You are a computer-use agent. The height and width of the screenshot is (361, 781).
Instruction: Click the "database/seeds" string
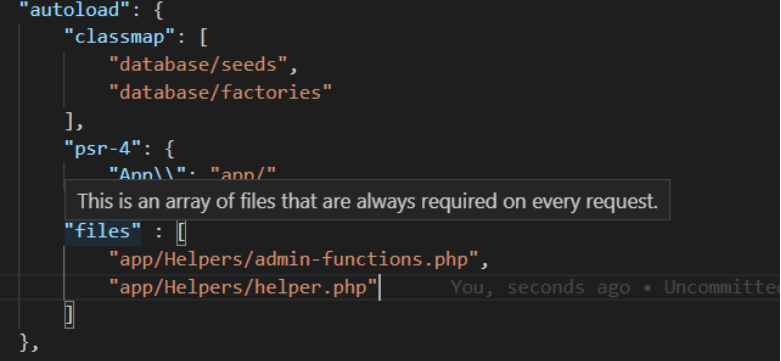click(x=198, y=65)
